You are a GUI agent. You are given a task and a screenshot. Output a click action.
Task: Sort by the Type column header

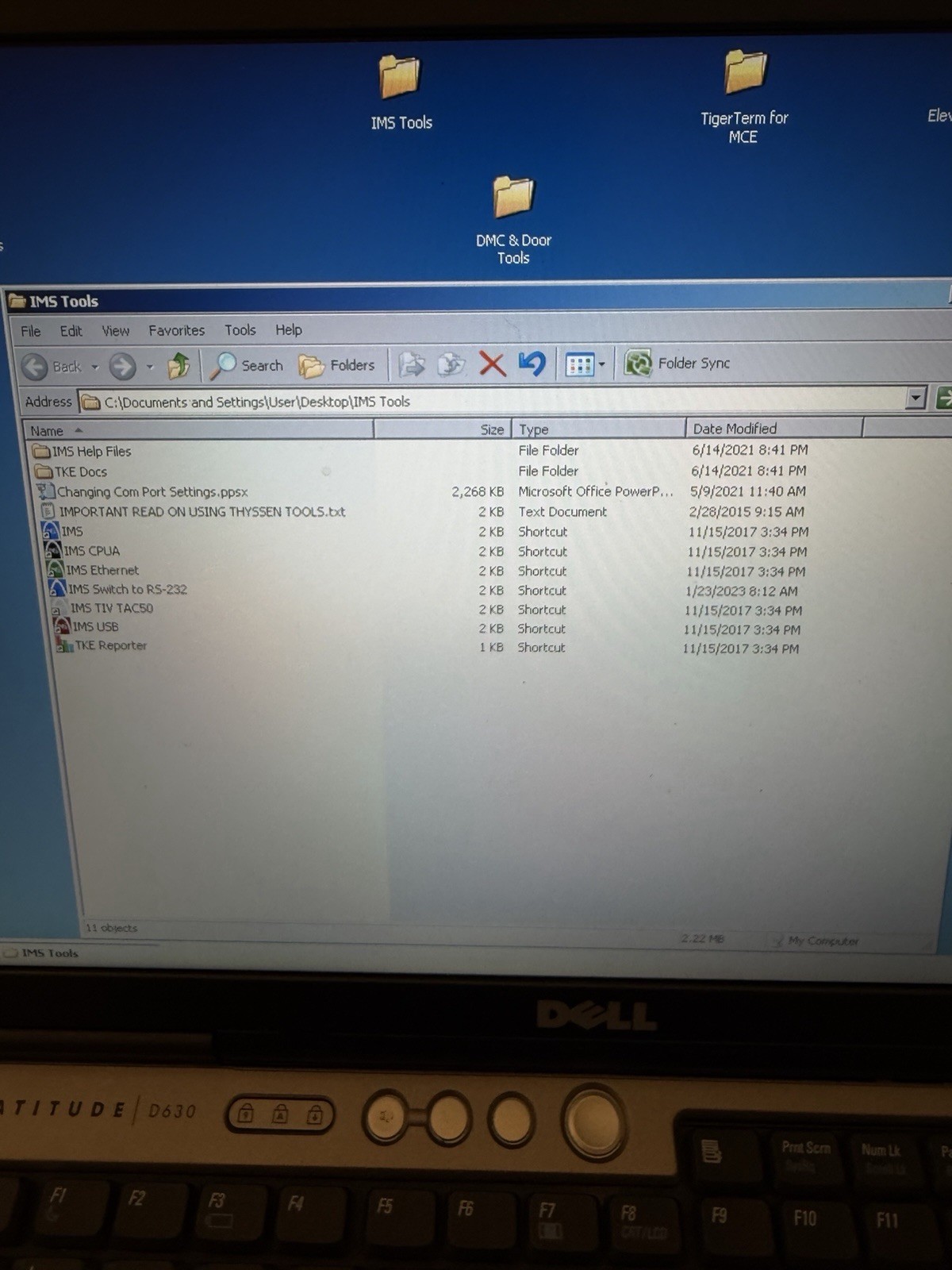click(x=598, y=429)
